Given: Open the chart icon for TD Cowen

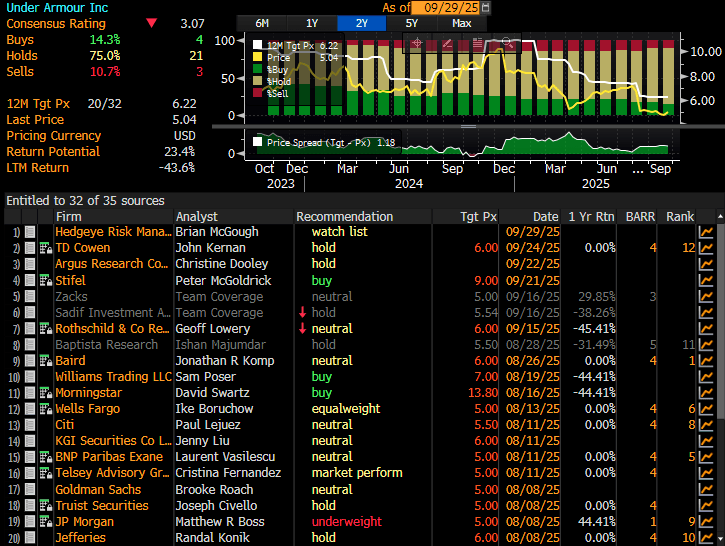Looking at the screenshot, I should (x=706, y=248).
